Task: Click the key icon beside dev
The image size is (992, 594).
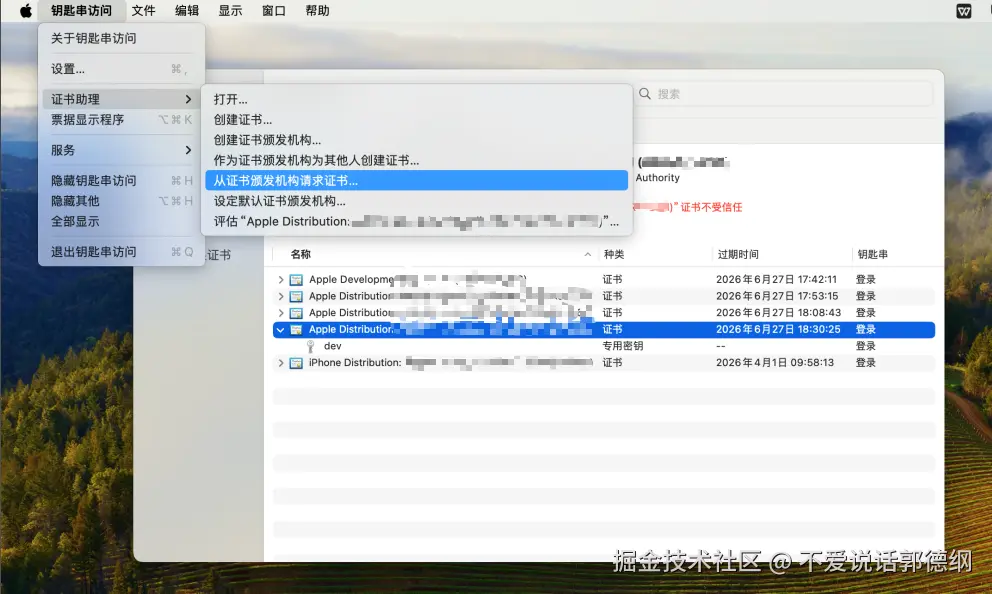Action: pos(311,346)
